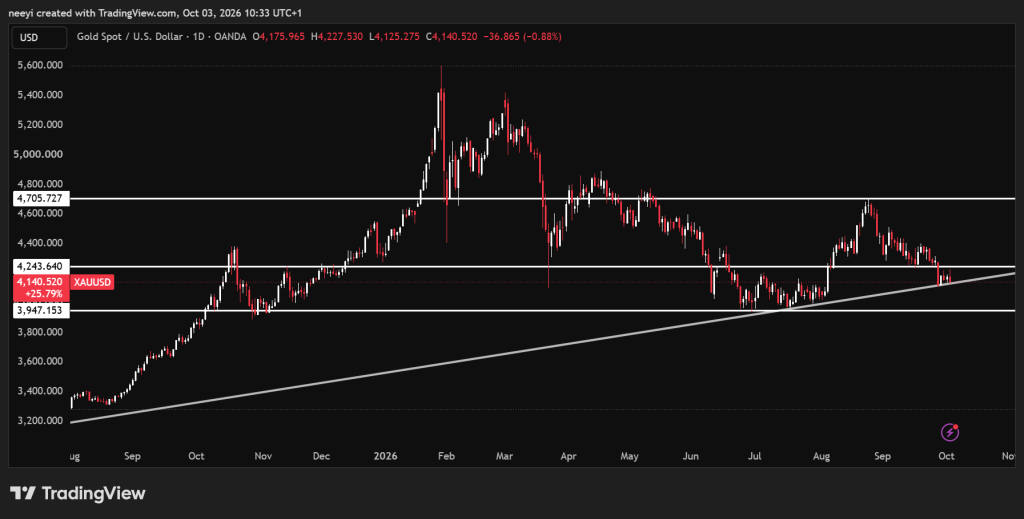Click the Jul label on time axis

coord(754,456)
